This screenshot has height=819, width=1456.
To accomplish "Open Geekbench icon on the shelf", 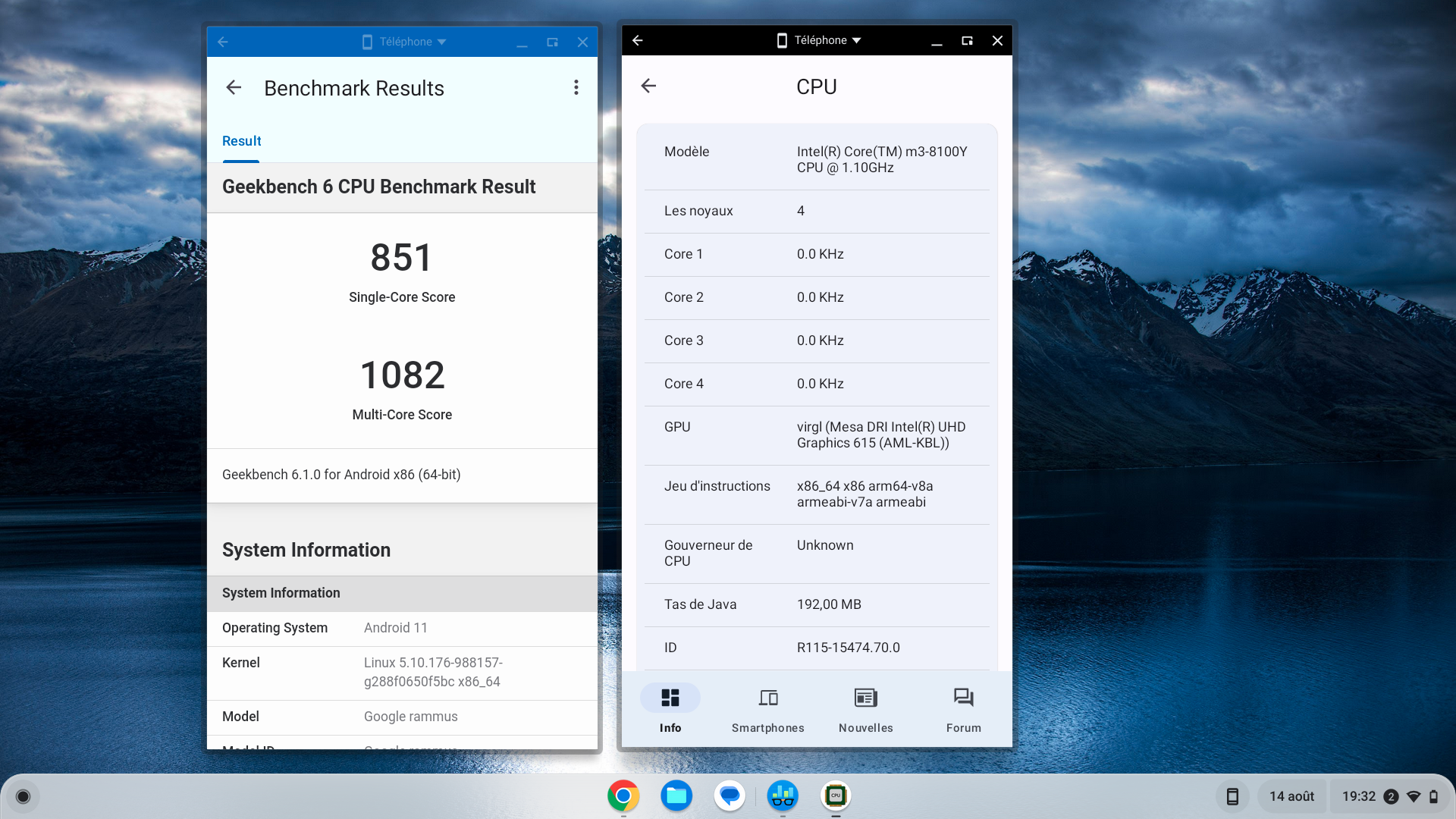I will tap(783, 796).
